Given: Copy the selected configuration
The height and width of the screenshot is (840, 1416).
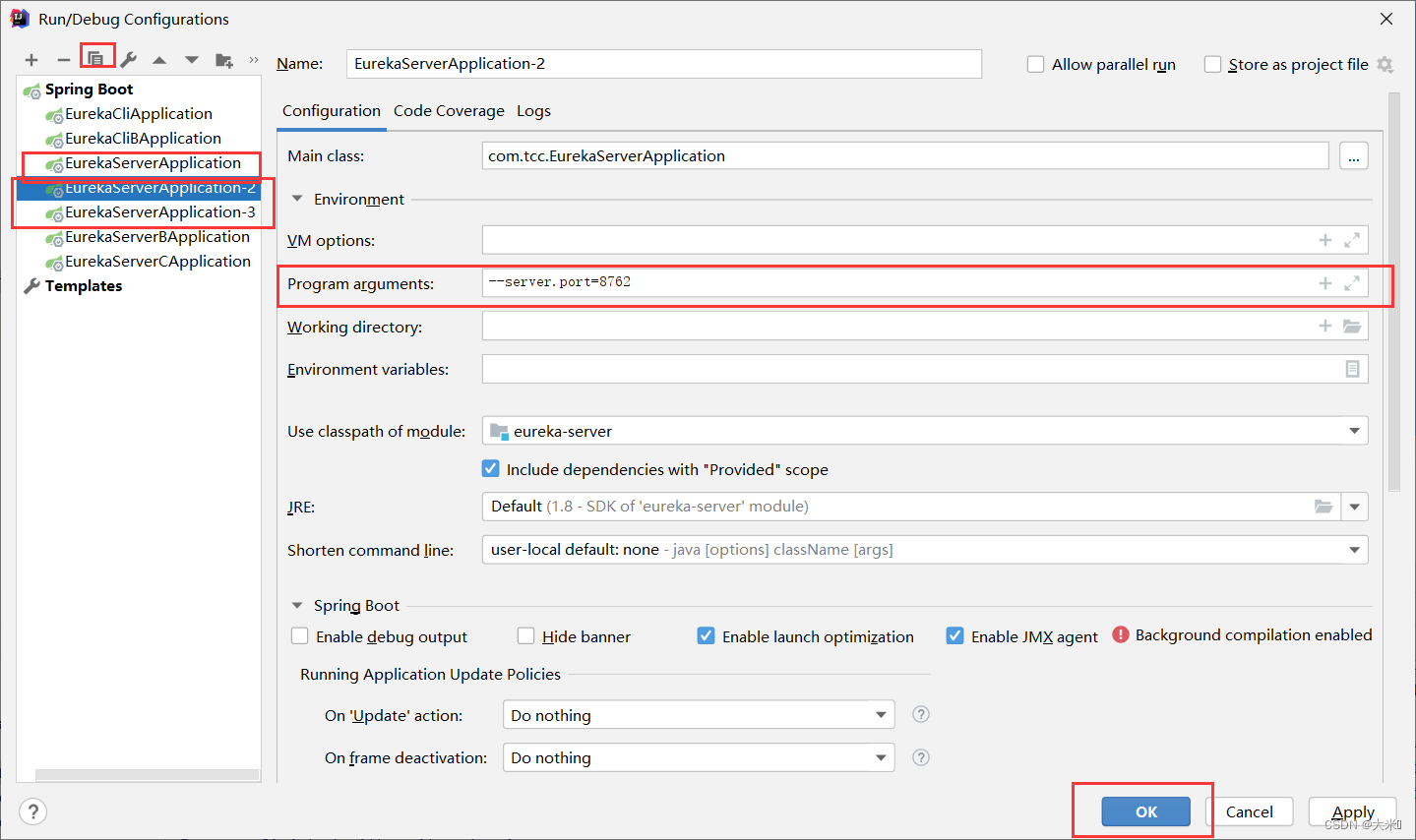Looking at the screenshot, I should [95, 59].
